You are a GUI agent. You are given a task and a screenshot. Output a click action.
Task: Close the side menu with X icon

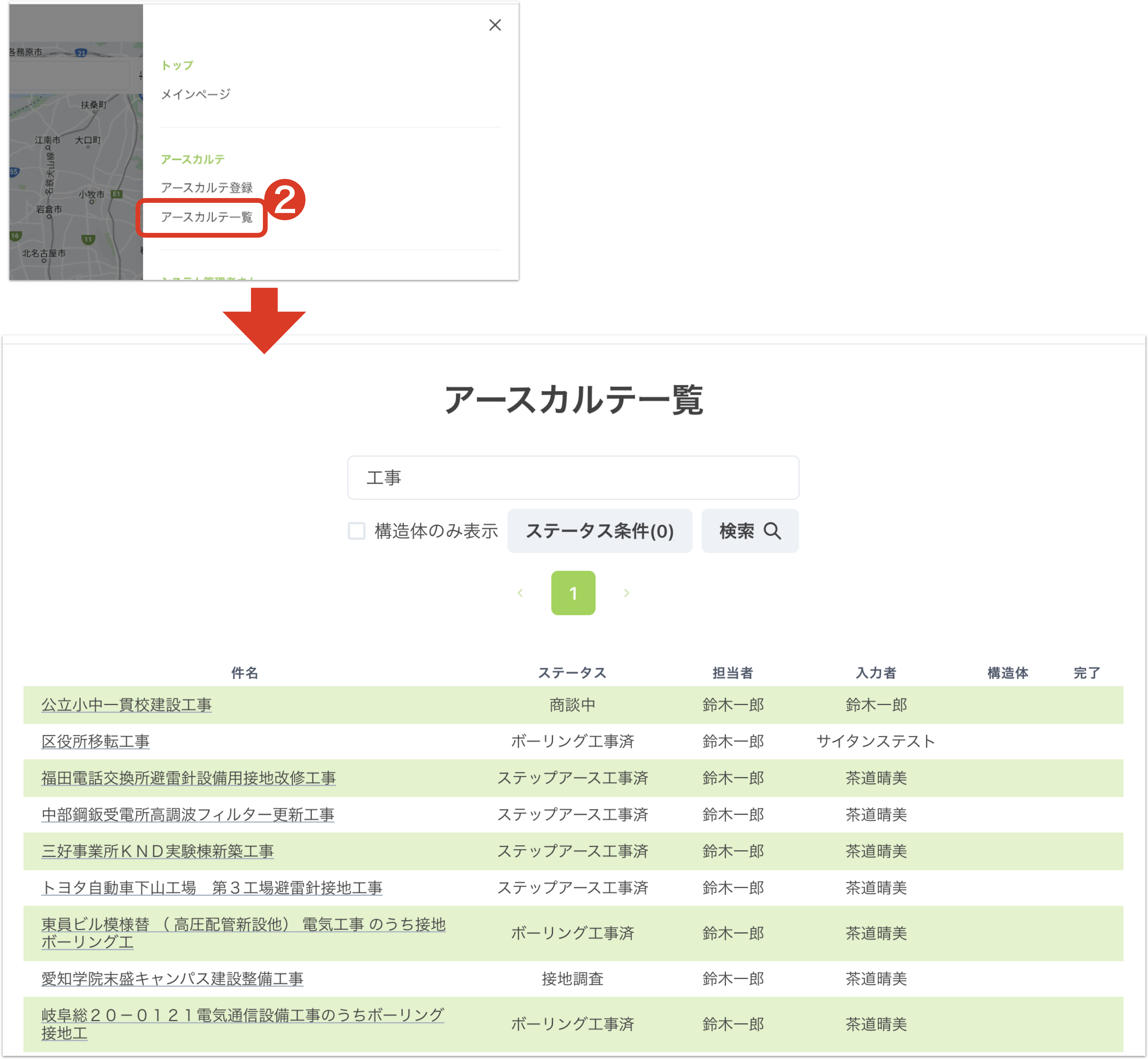pos(495,25)
